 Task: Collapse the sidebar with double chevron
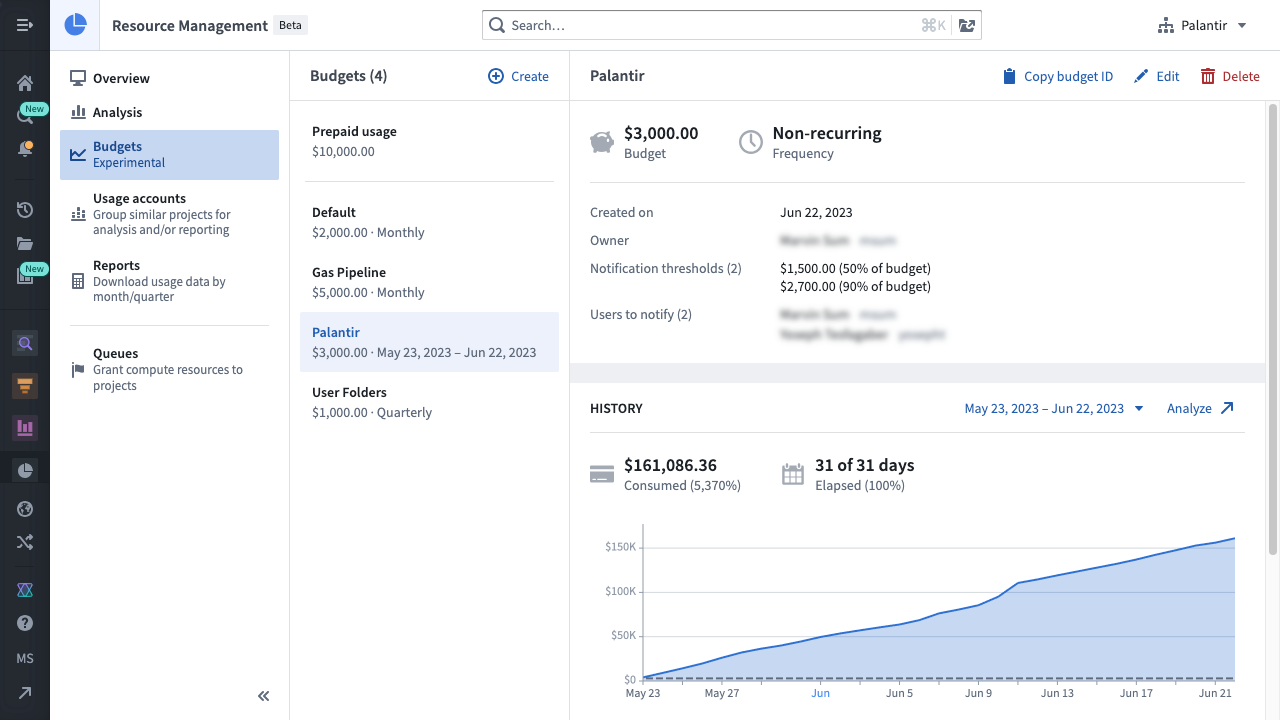tap(264, 696)
